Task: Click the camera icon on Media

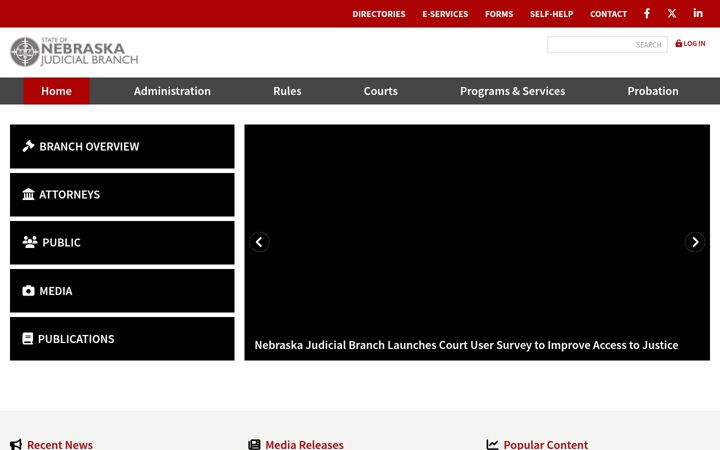Action: click(28, 291)
